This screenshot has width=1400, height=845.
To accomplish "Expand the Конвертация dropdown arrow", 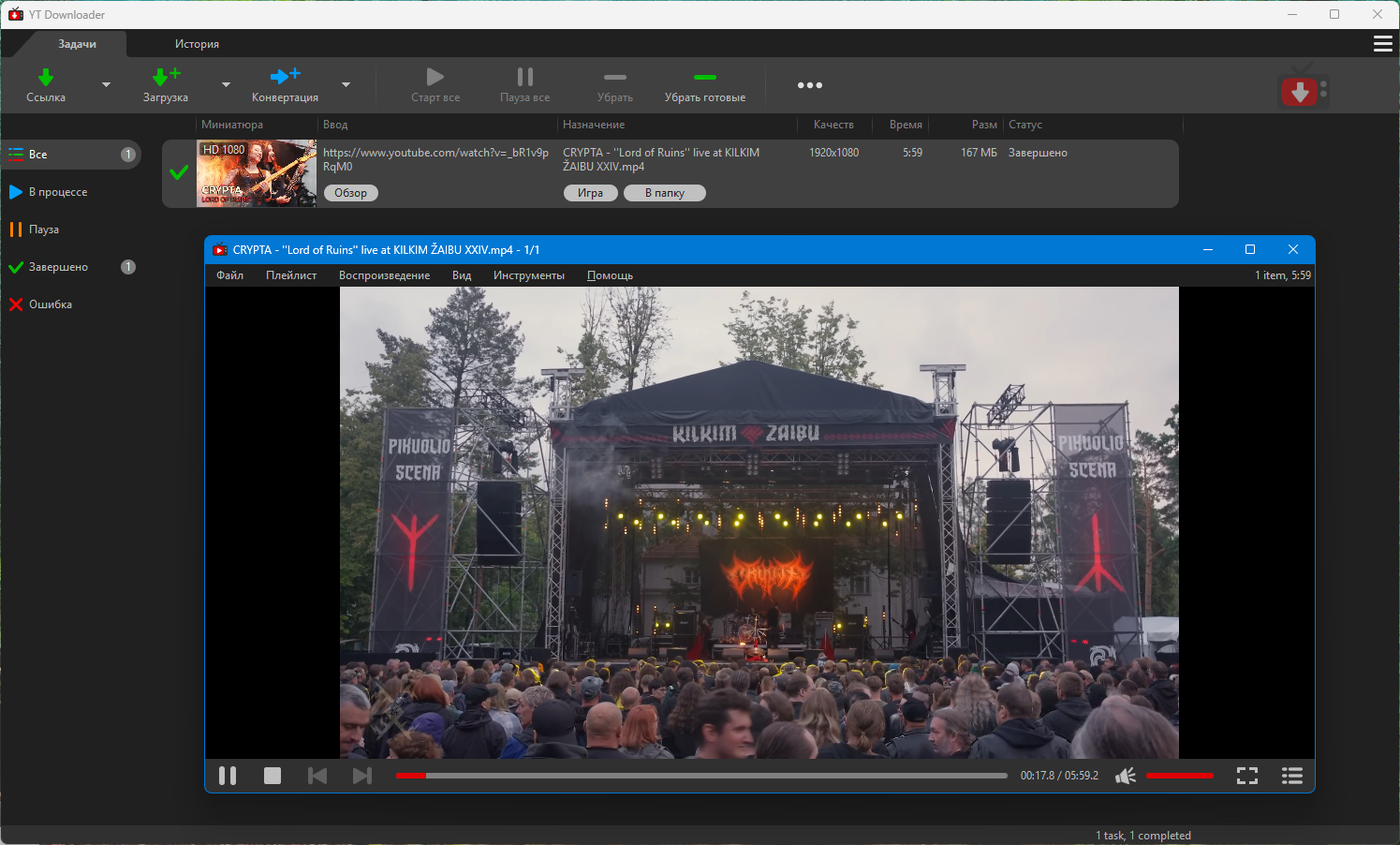I will [346, 85].
